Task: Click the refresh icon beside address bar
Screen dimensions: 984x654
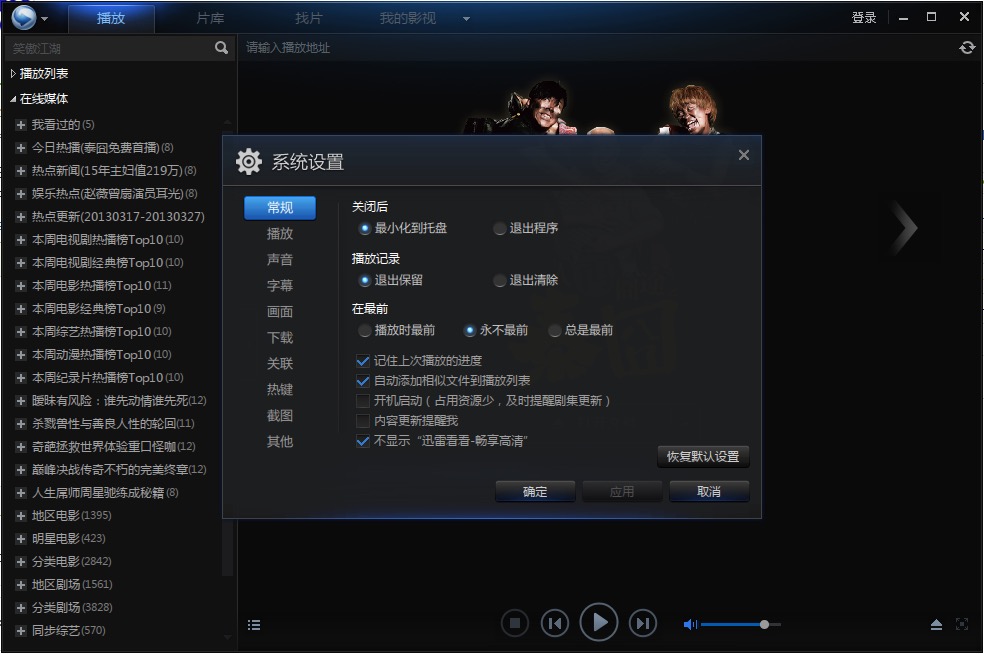Action: pyautogui.click(x=966, y=47)
